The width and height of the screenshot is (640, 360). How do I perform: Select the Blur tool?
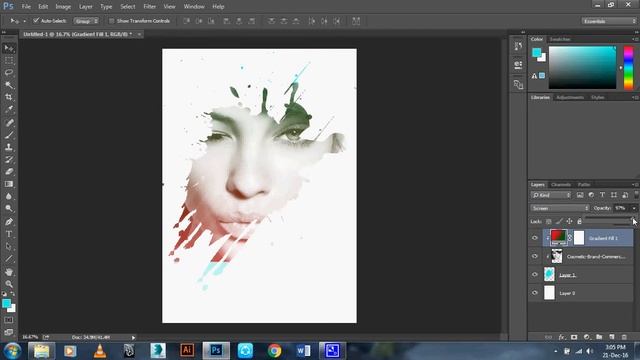9,196
